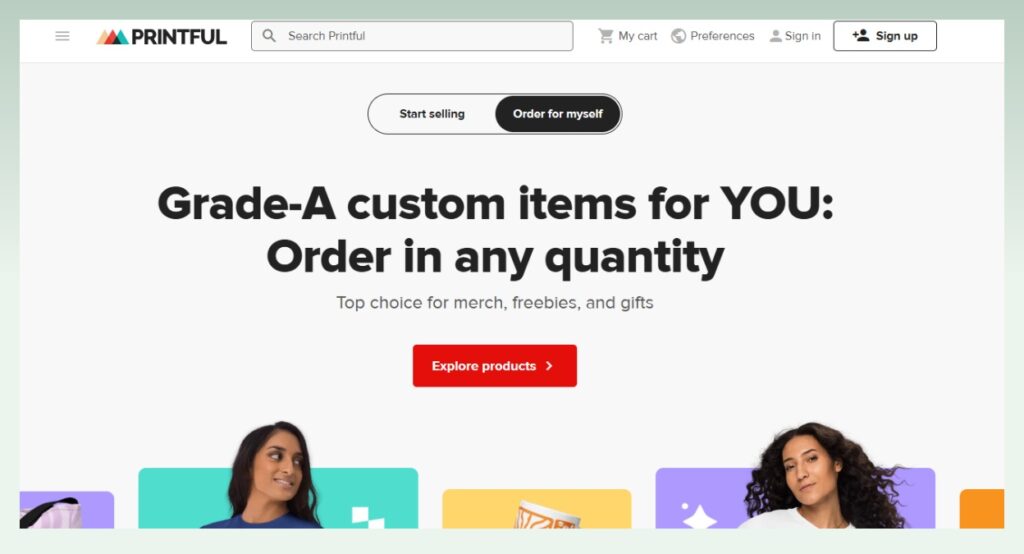The image size is (1024, 554).
Task: Click the person Sign in icon
Action: pos(775,36)
